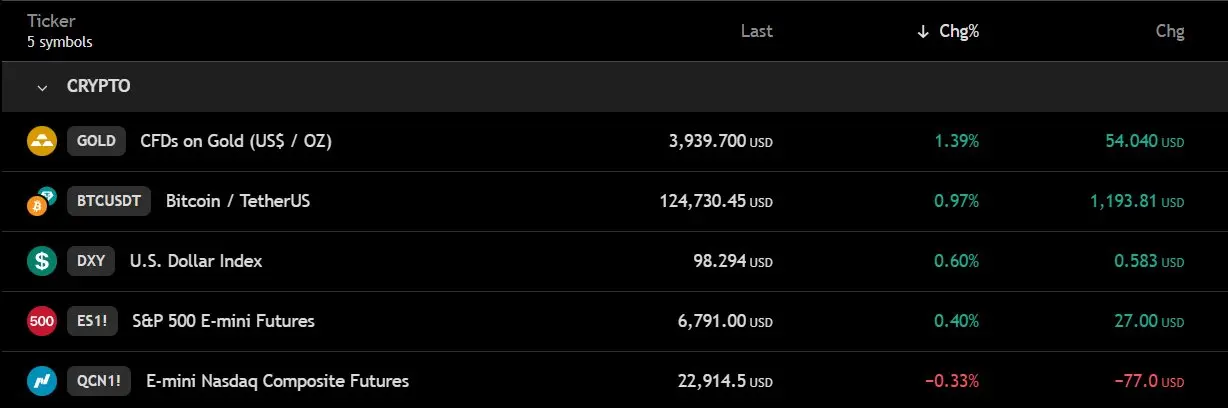Open CFDs on Gold (US$ / OZ) row
Screen dimensions: 1228x408
[614, 141]
